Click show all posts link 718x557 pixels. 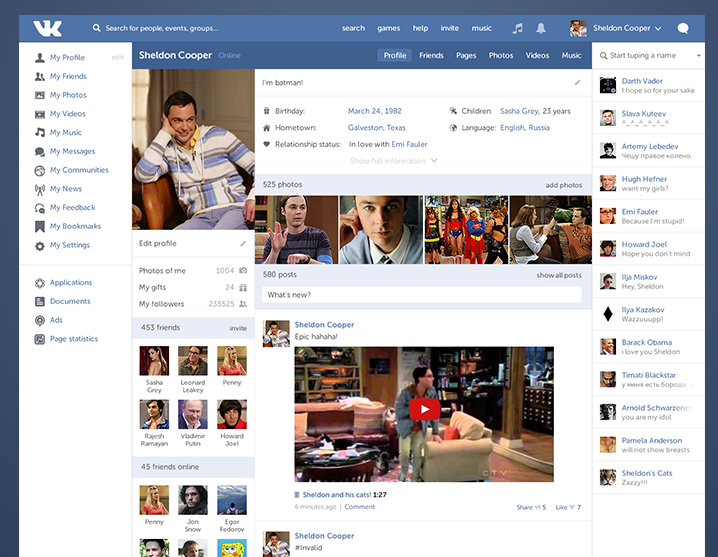(x=559, y=275)
